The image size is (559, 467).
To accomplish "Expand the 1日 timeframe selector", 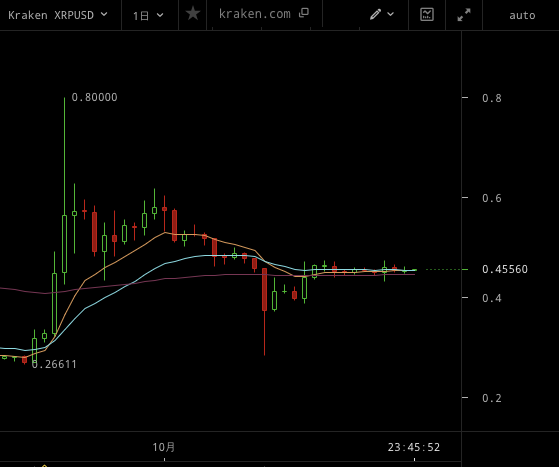I will [x=148, y=16].
